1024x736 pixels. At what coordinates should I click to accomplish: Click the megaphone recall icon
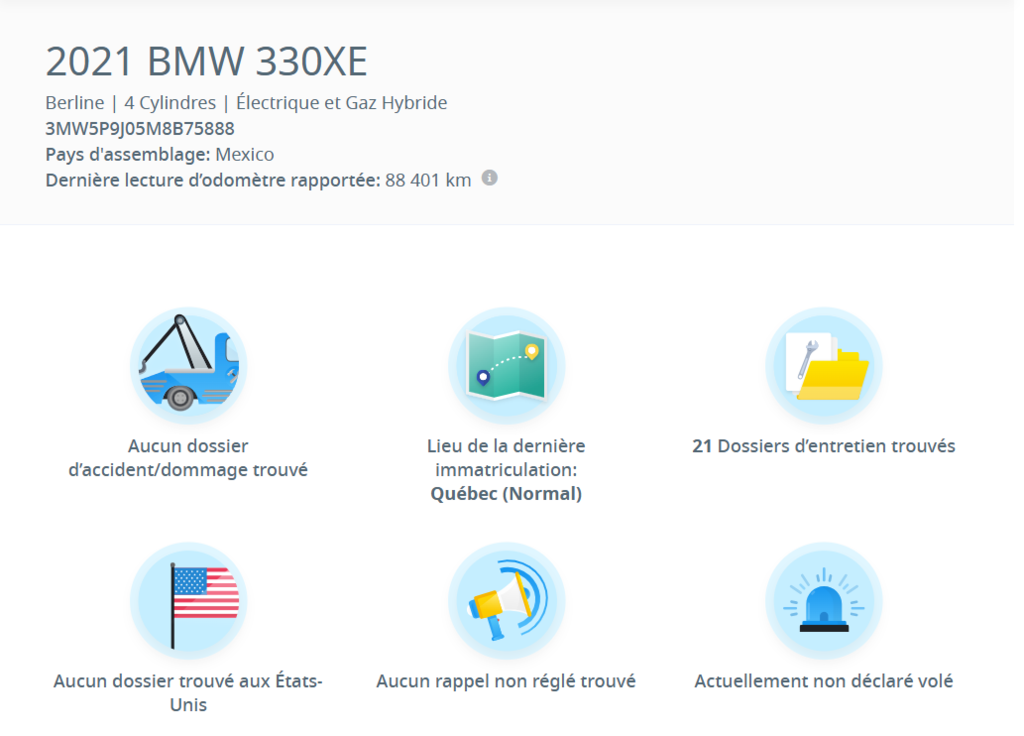[506, 599]
